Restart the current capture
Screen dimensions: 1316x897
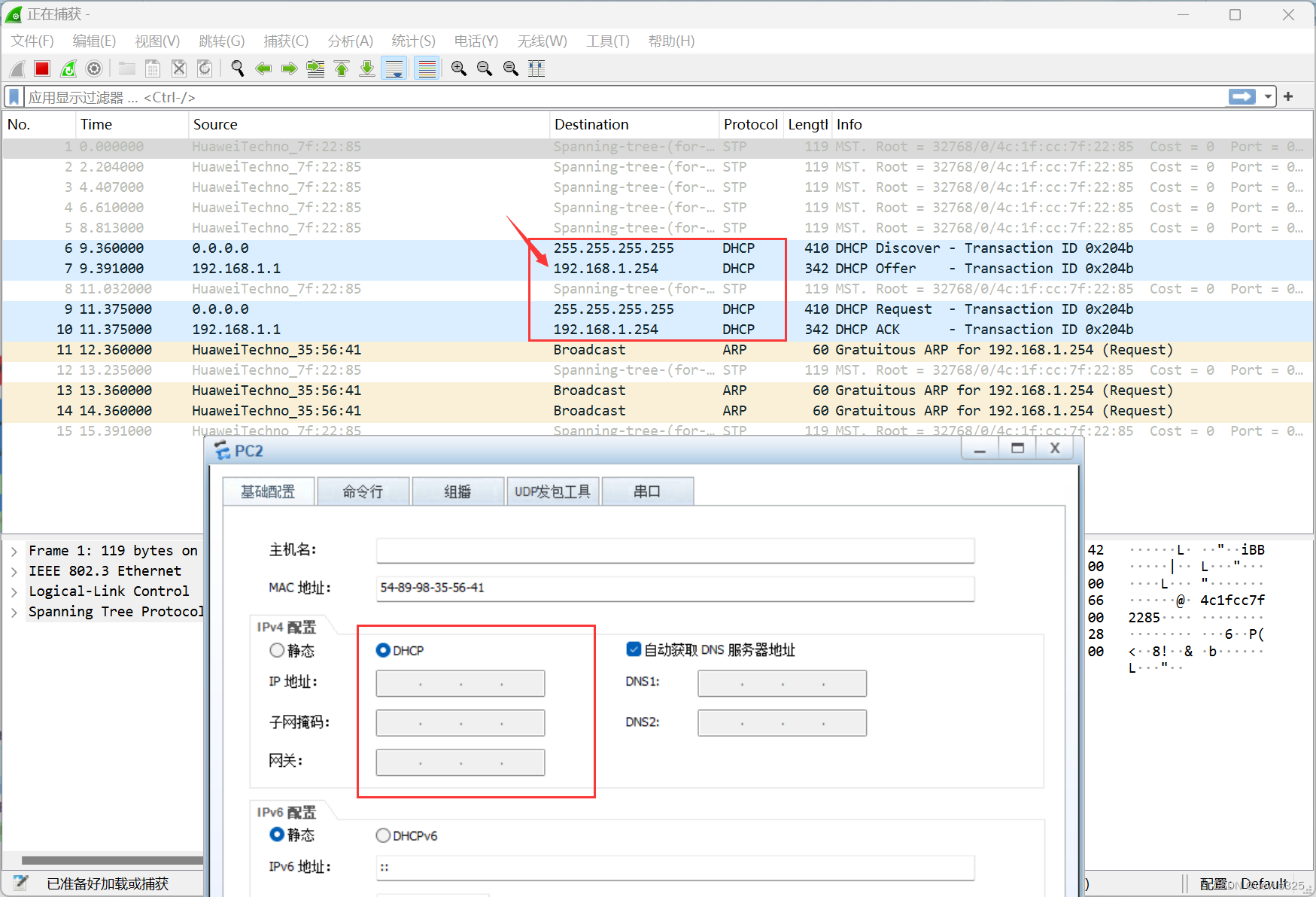coord(68,68)
